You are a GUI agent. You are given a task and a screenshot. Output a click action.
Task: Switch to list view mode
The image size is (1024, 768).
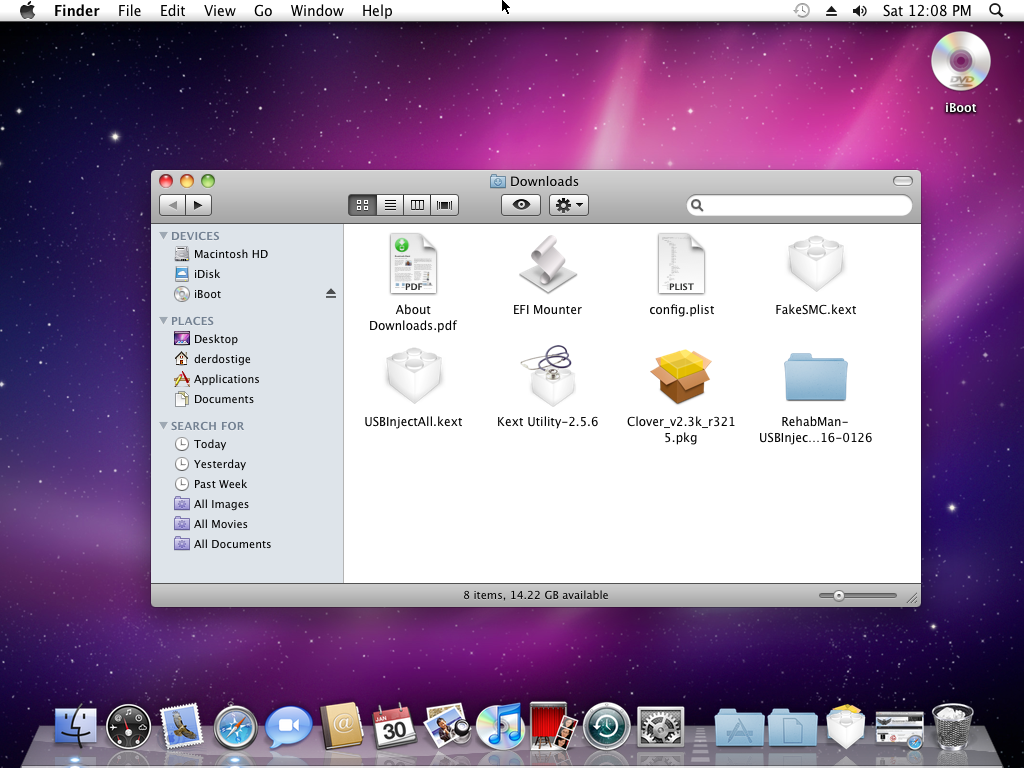tap(390, 205)
